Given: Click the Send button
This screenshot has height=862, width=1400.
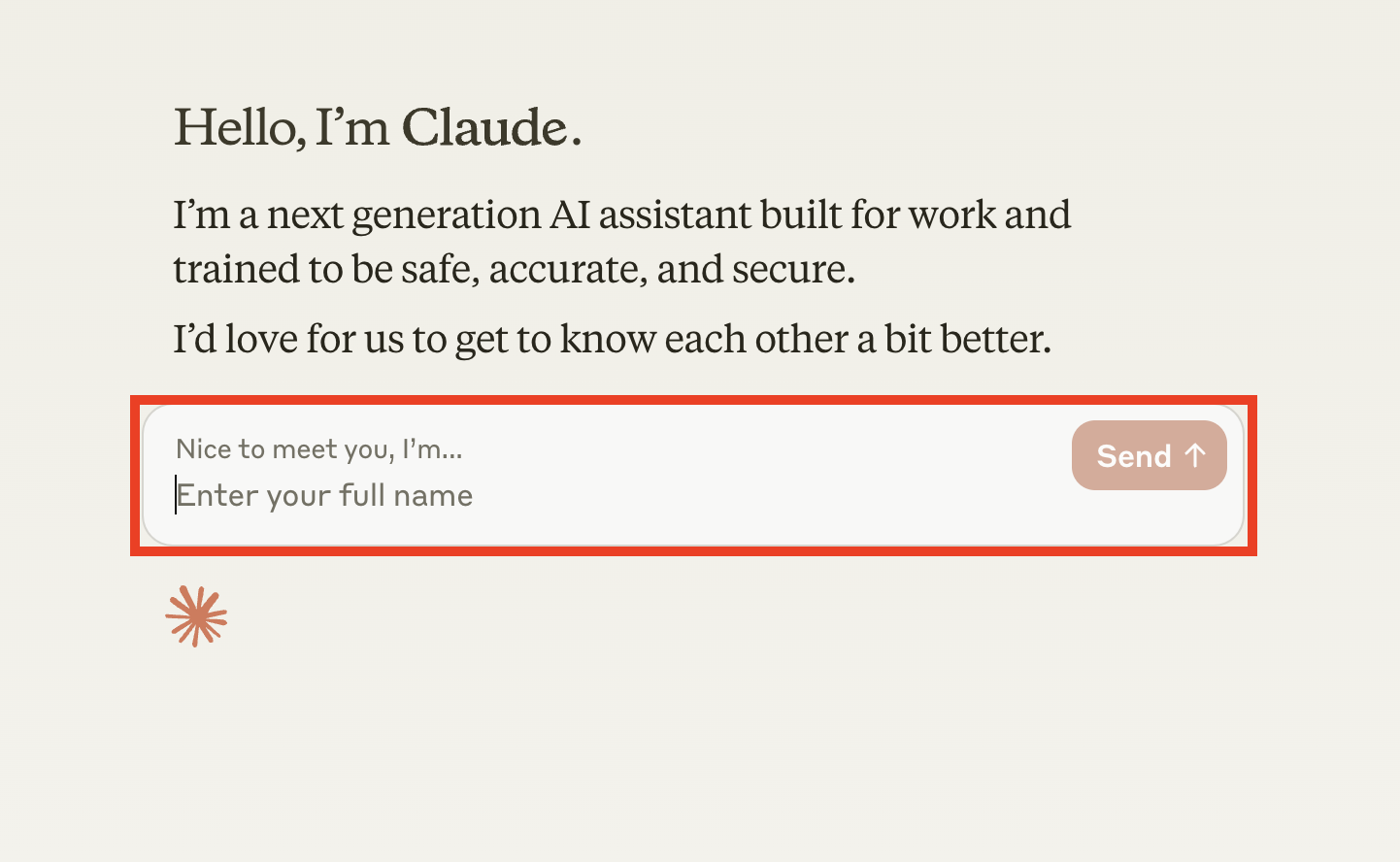Looking at the screenshot, I should click(1150, 455).
